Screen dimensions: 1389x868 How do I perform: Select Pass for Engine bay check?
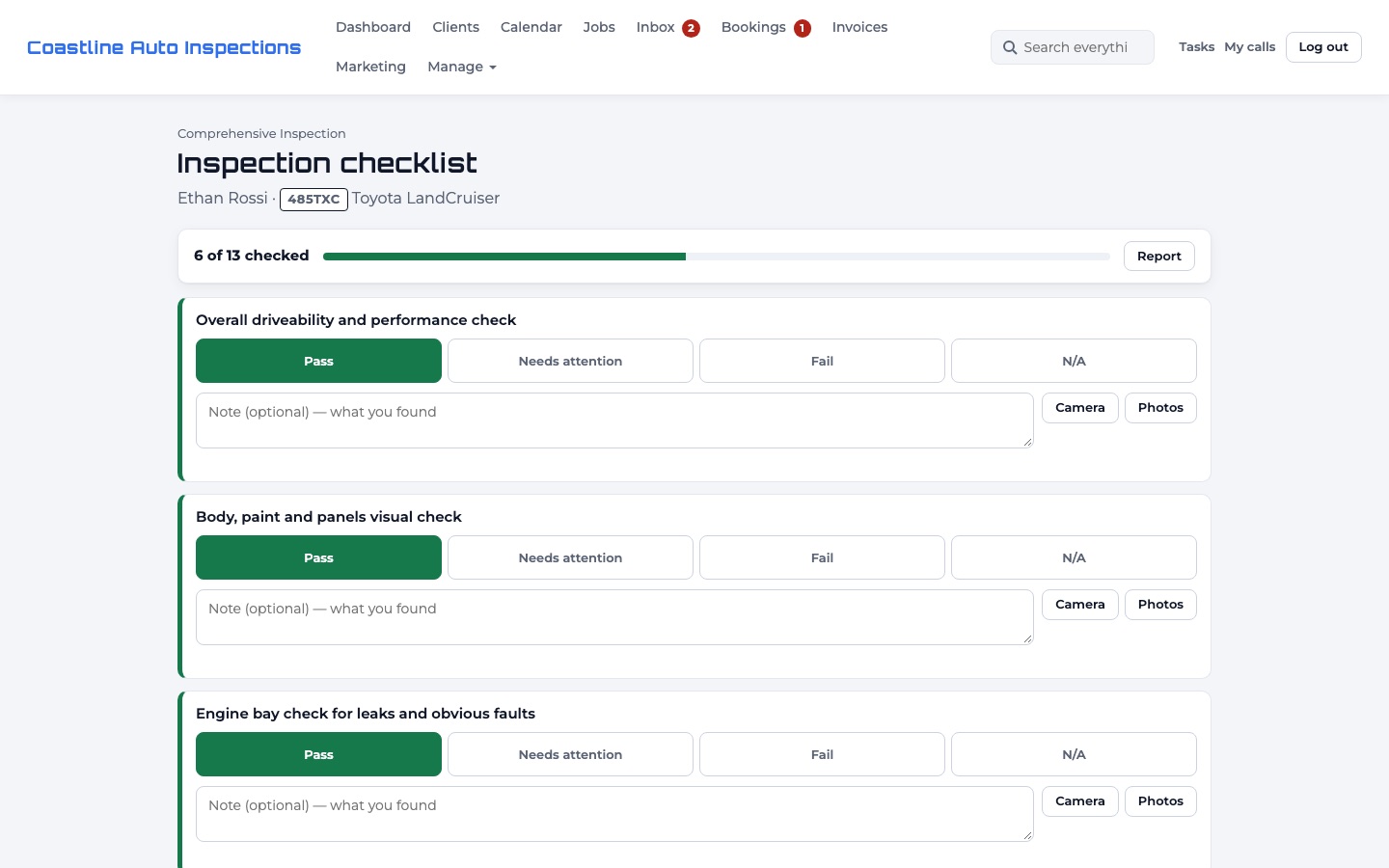tap(318, 754)
